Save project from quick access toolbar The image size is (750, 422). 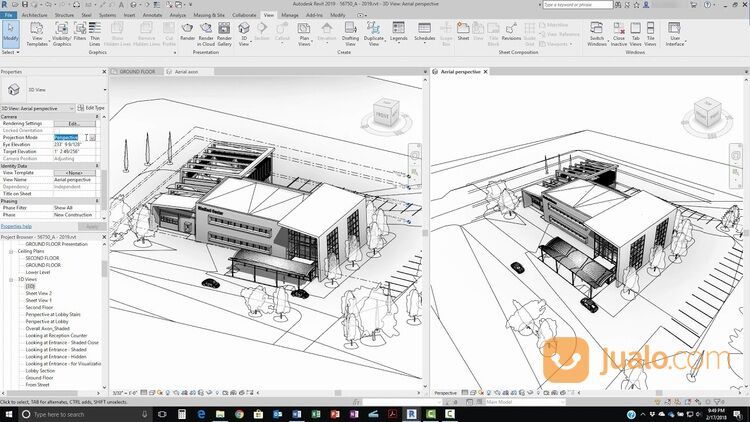point(25,5)
